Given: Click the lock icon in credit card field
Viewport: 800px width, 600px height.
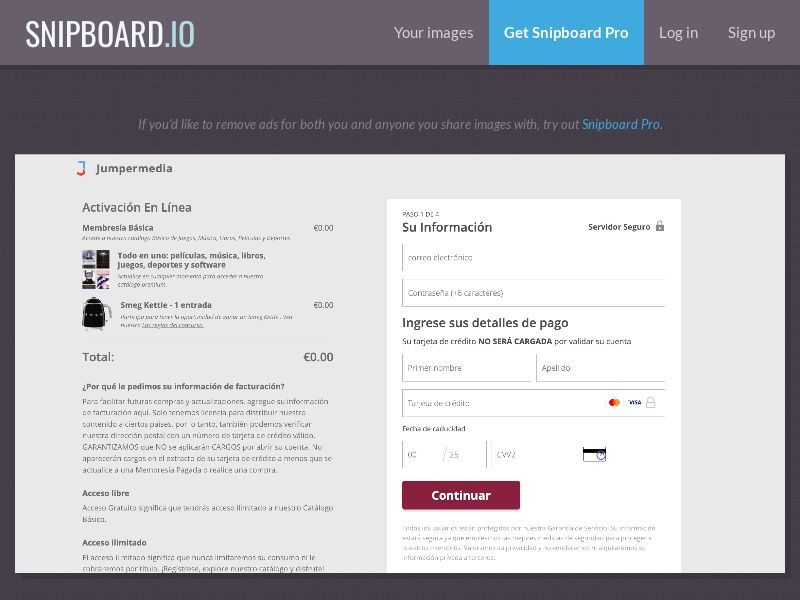Looking at the screenshot, I should pos(651,403).
